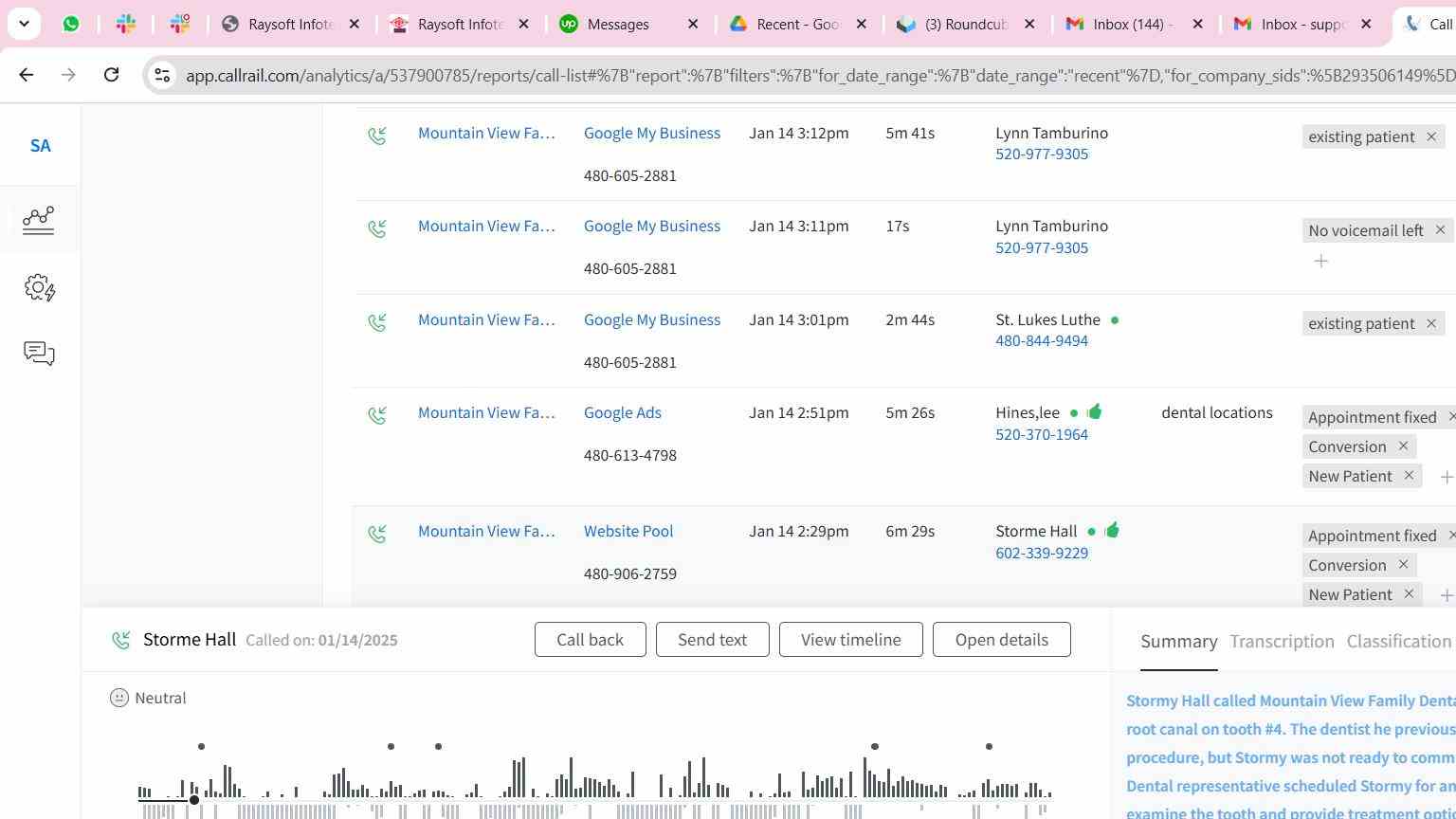
Task: Open Google Ads source link
Action: [623, 412]
